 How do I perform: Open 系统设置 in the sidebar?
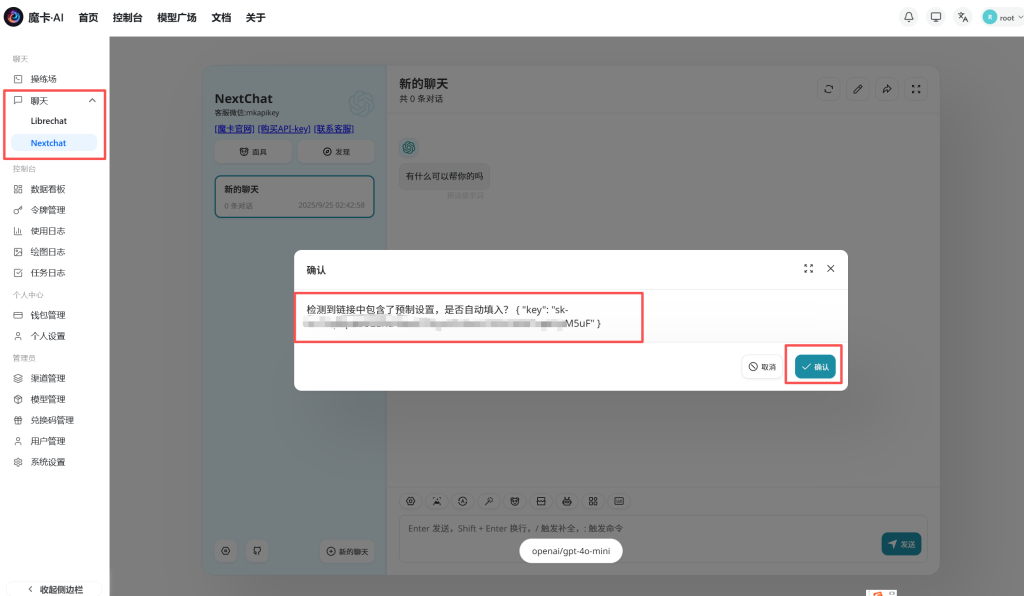tap(47, 462)
